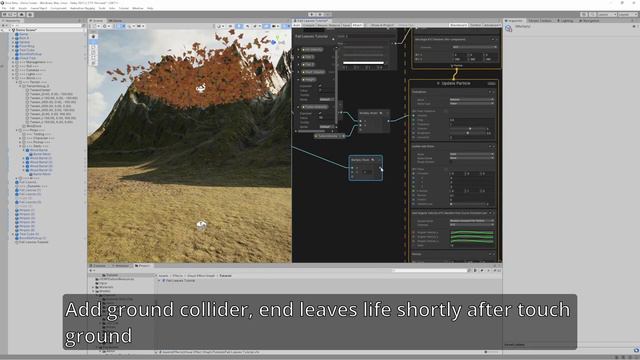Collapse the Terrain object in Hierarchy
The width and height of the screenshot is (640, 360).
(x=17, y=82)
